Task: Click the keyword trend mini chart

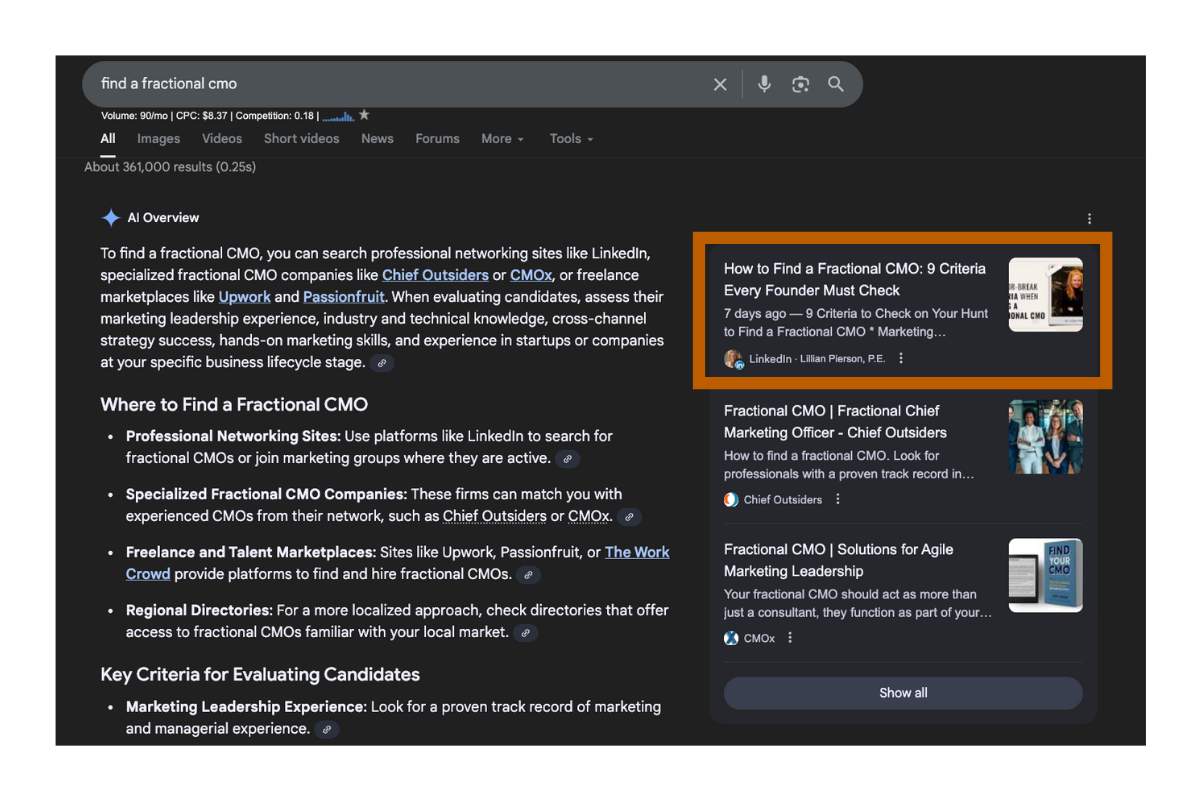Action: click(x=338, y=116)
